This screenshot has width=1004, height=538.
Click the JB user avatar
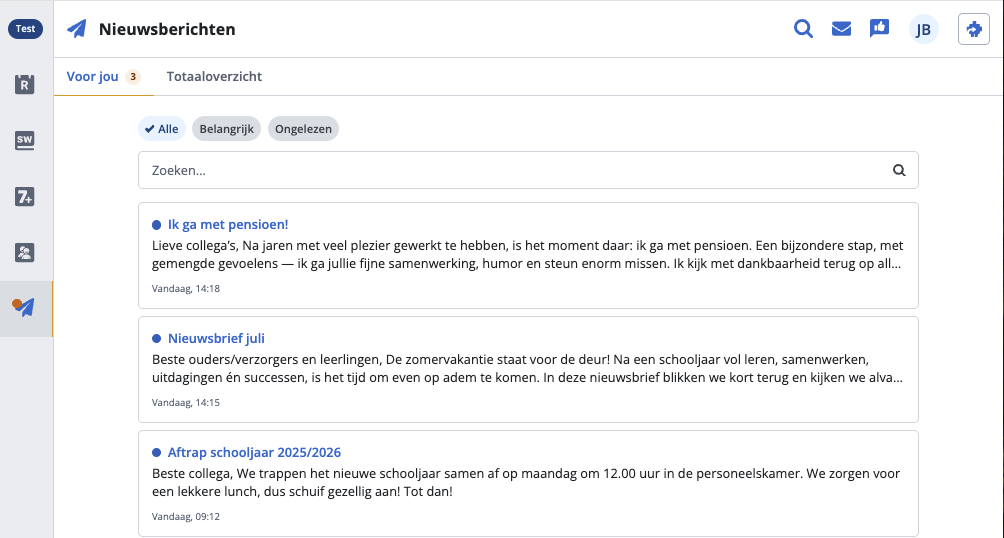(923, 29)
